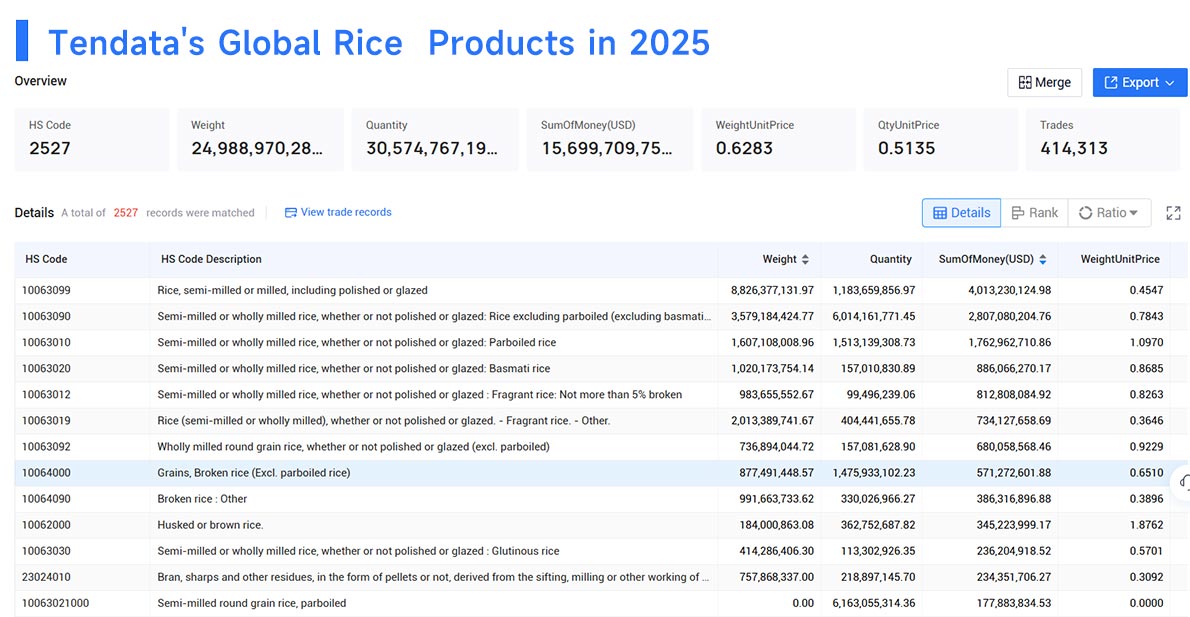Viewport: 1190px width, 617px height.
Task: Select HS code 10063010 cell
Action: (x=46, y=342)
